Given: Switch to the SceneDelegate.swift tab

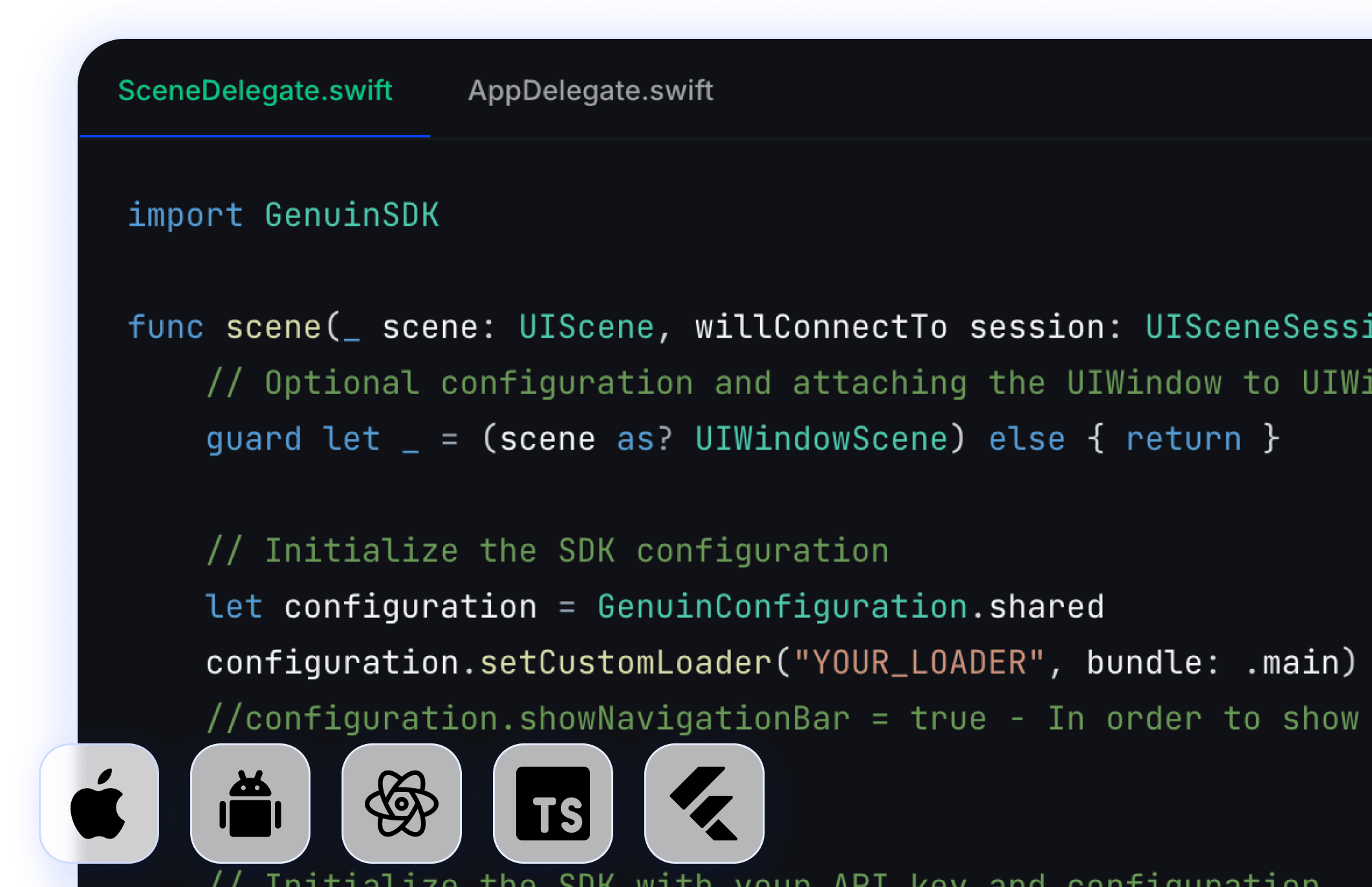Looking at the screenshot, I should pos(255,91).
